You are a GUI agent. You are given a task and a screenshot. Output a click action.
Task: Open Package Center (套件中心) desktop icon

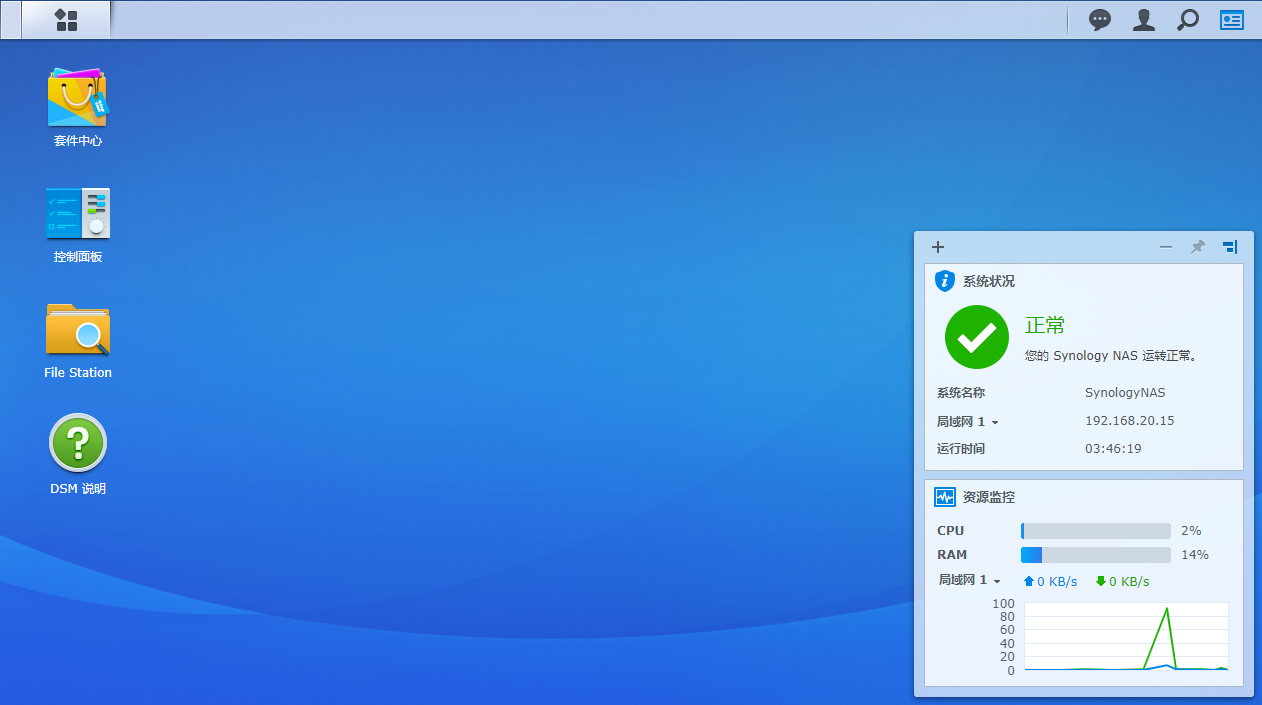coord(78,107)
